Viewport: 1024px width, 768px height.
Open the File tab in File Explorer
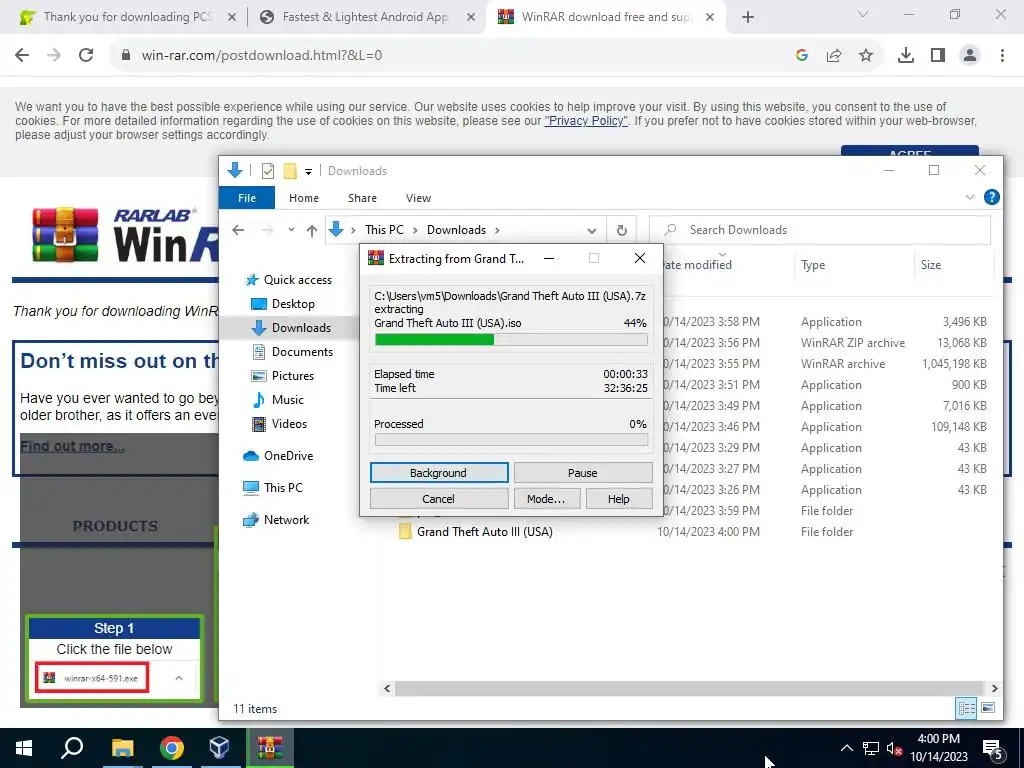[247, 198]
